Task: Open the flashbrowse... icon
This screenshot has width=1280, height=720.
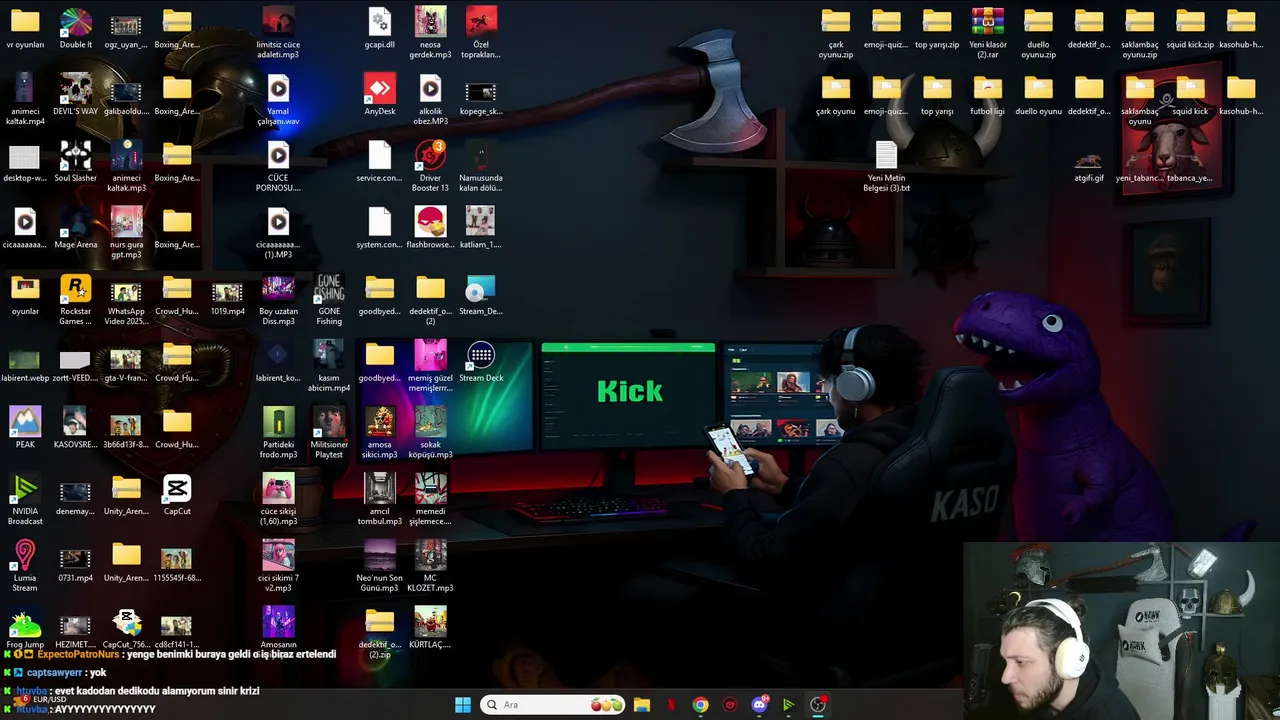Action: (430, 229)
